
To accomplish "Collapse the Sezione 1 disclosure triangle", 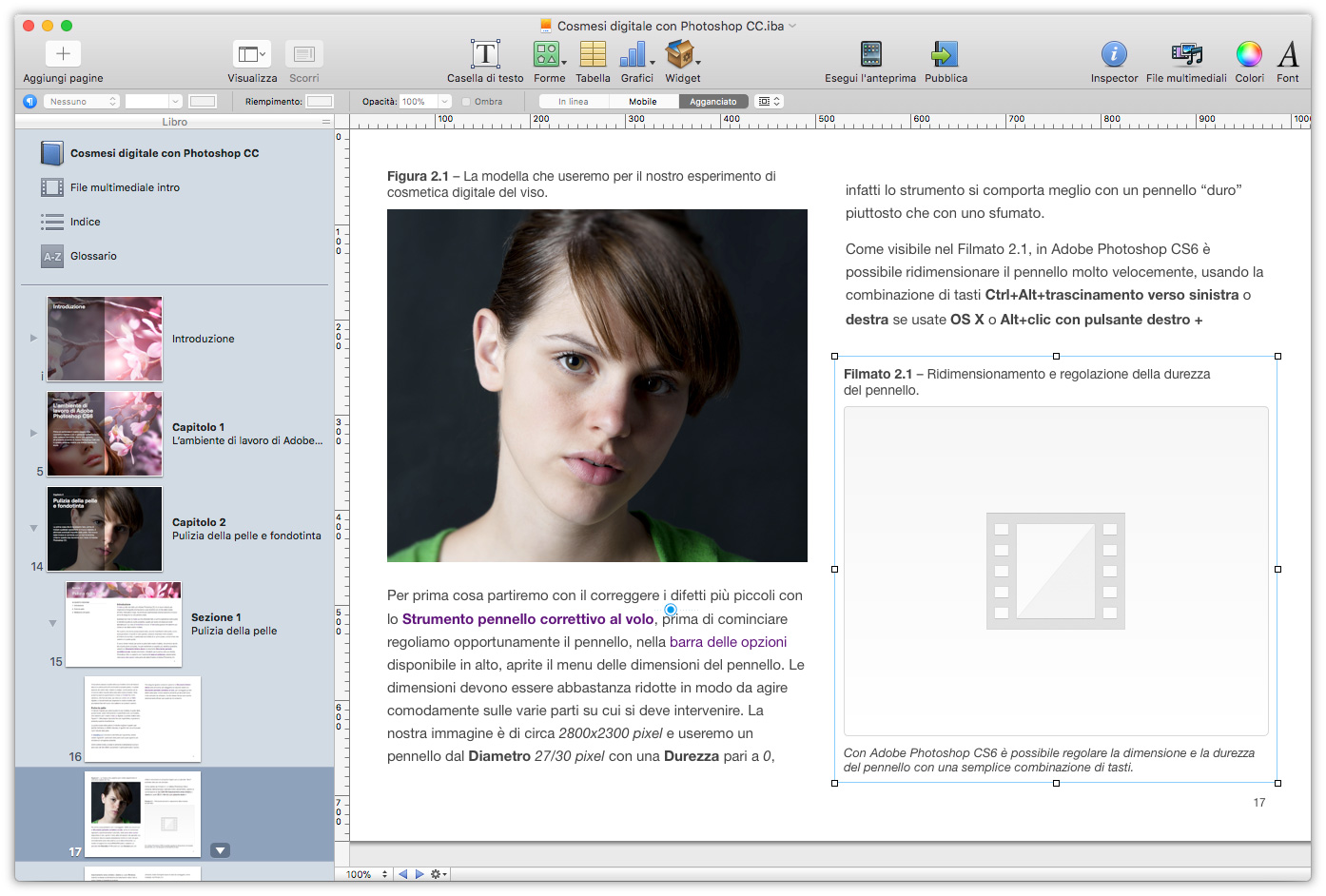I will pos(52,623).
